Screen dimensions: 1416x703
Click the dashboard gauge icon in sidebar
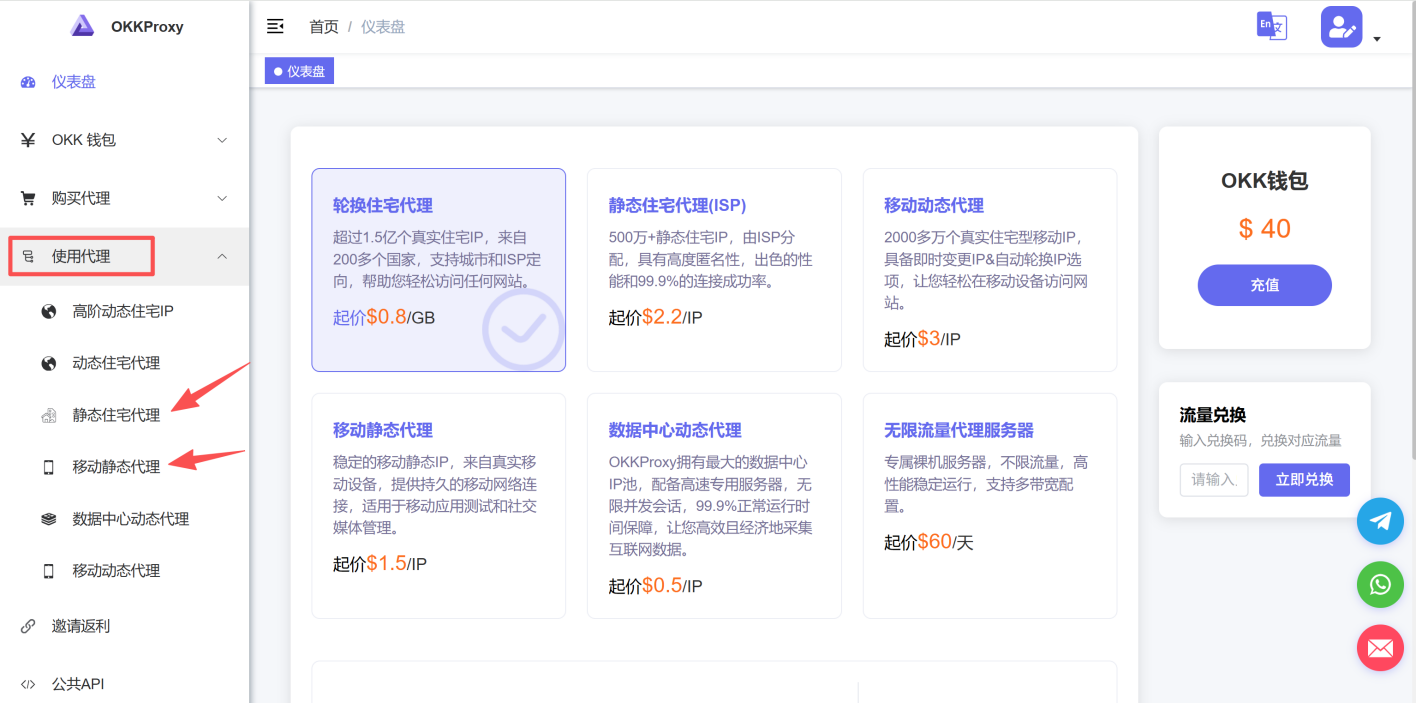pyautogui.click(x=28, y=82)
